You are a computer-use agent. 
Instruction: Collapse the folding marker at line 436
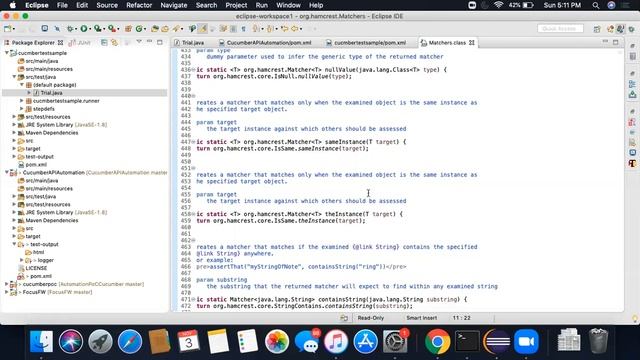click(193, 70)
